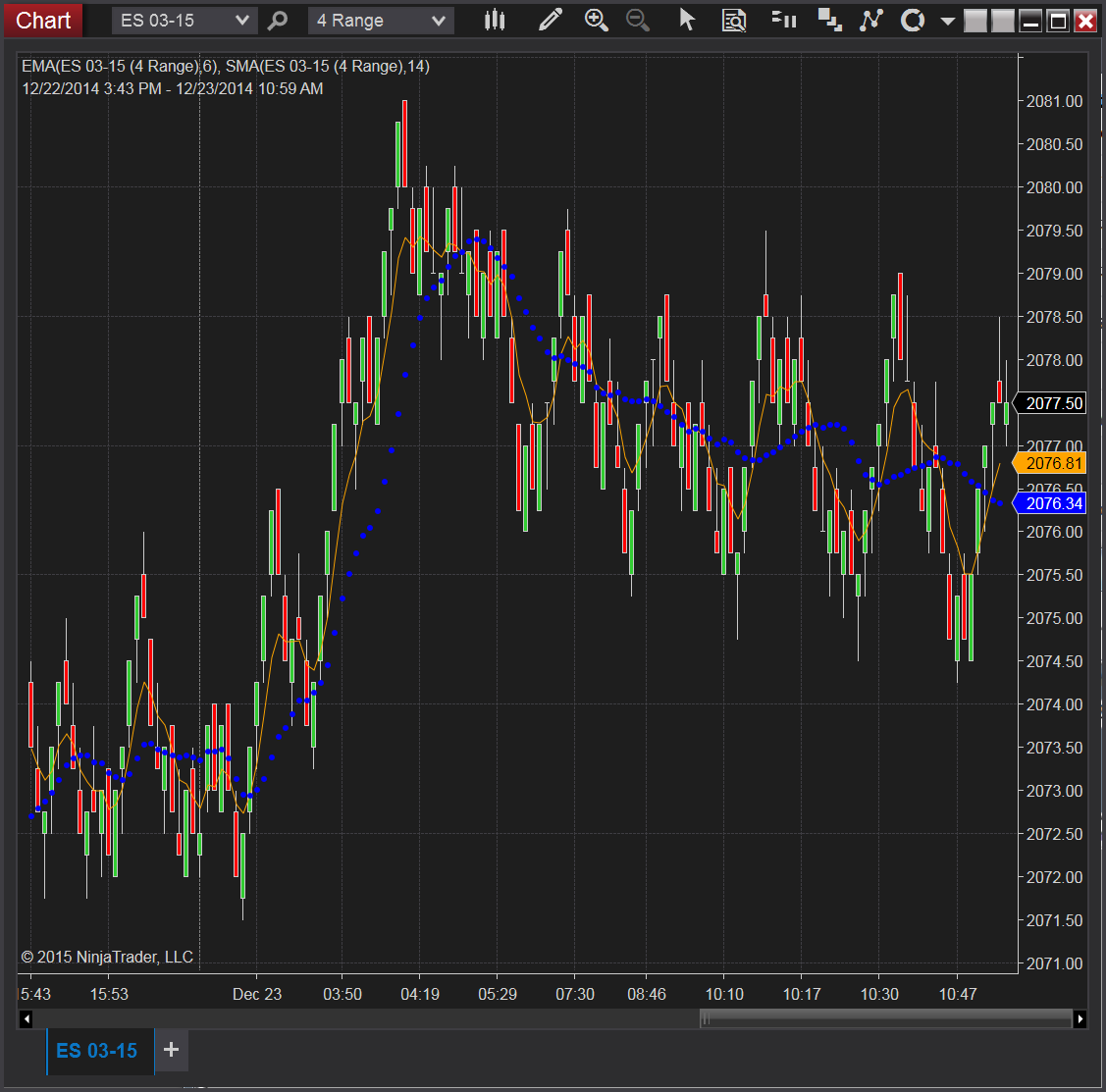The height and width of the screenshot is (1092, 1106).
Task: Click the scrollbar right arrow
Action: 1080,1018
